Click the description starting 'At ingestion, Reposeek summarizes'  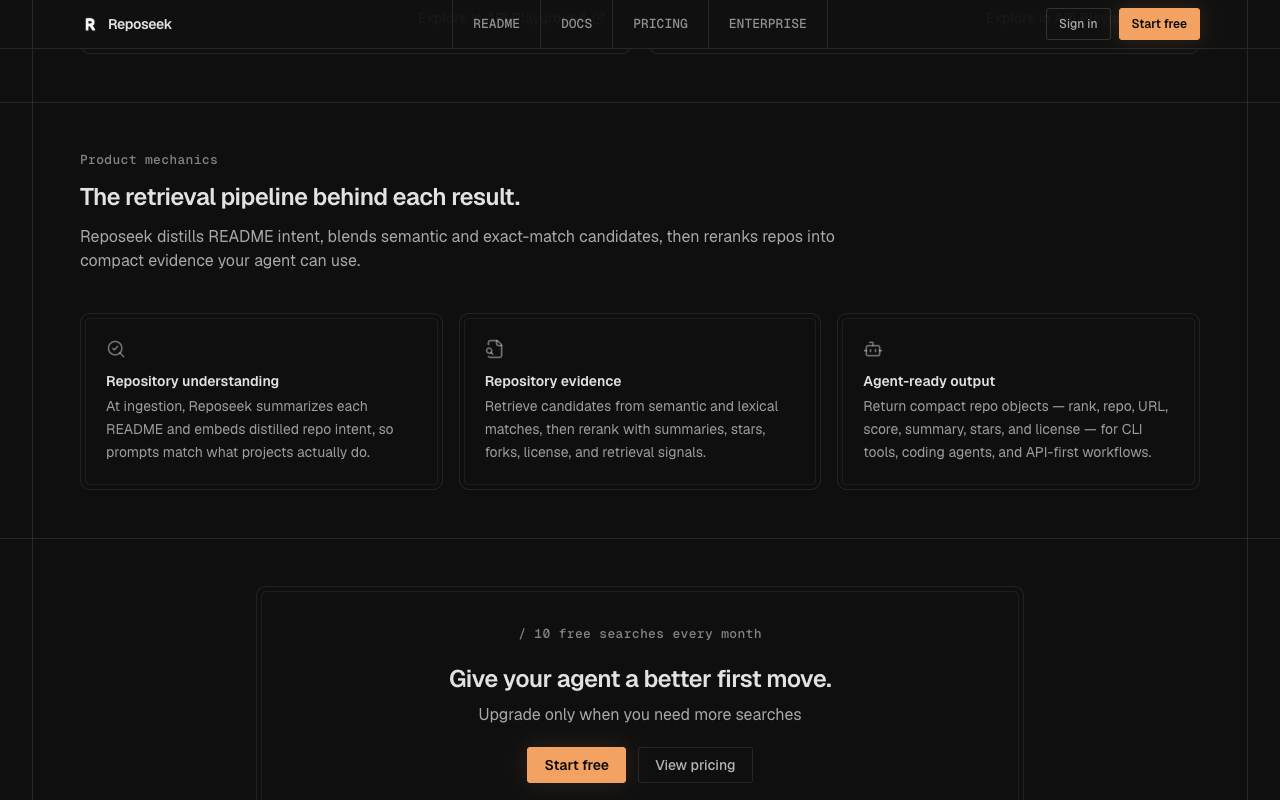(250, 429)
